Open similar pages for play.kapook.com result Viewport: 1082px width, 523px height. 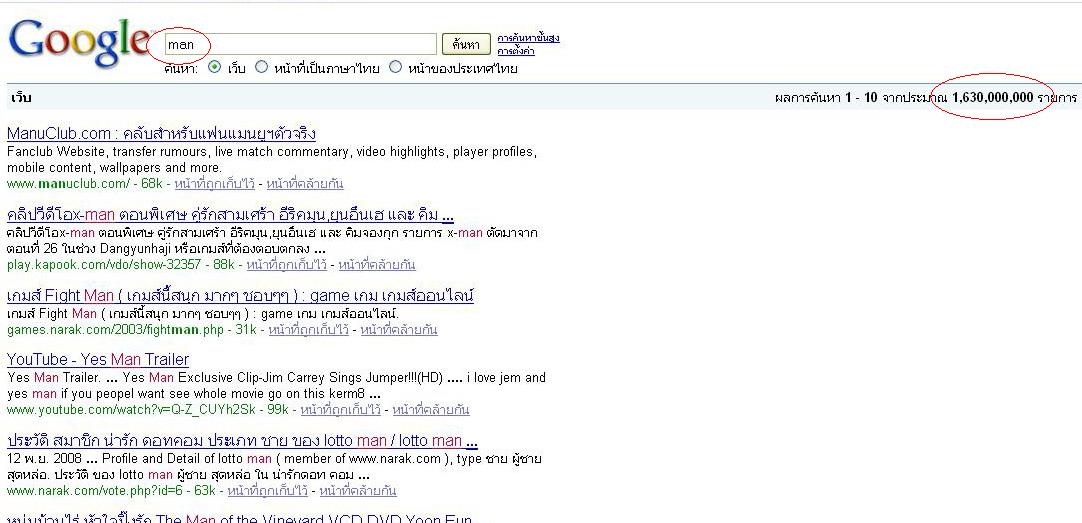point(377,264)
